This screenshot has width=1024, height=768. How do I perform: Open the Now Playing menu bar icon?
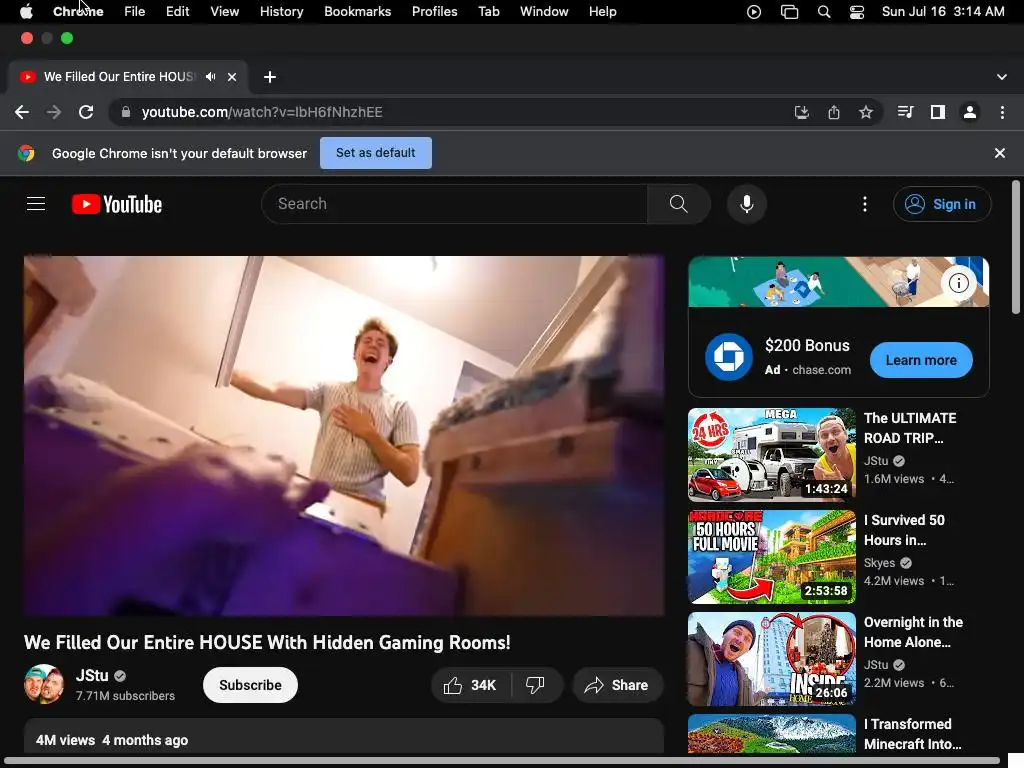coord(754,12)
